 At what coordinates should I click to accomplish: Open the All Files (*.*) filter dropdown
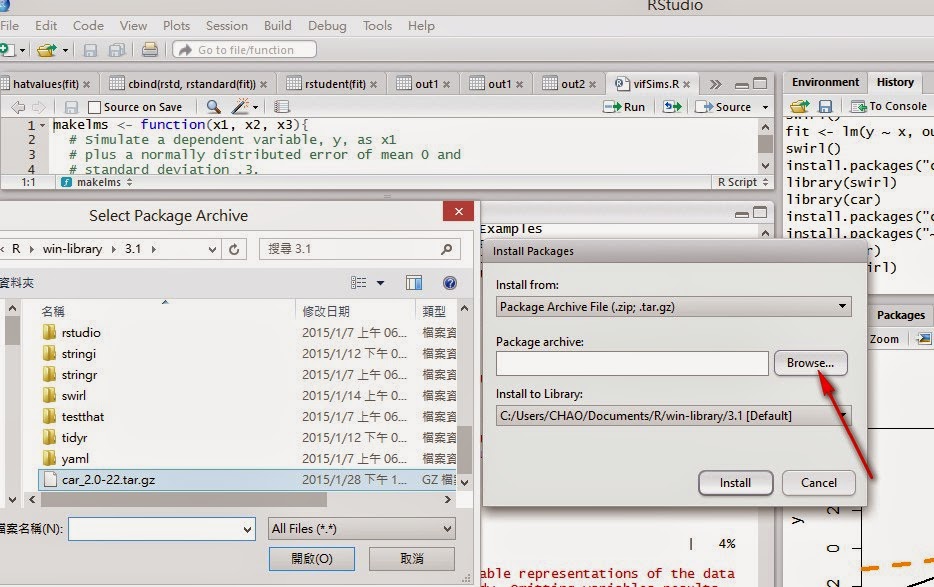coord(362,529)
